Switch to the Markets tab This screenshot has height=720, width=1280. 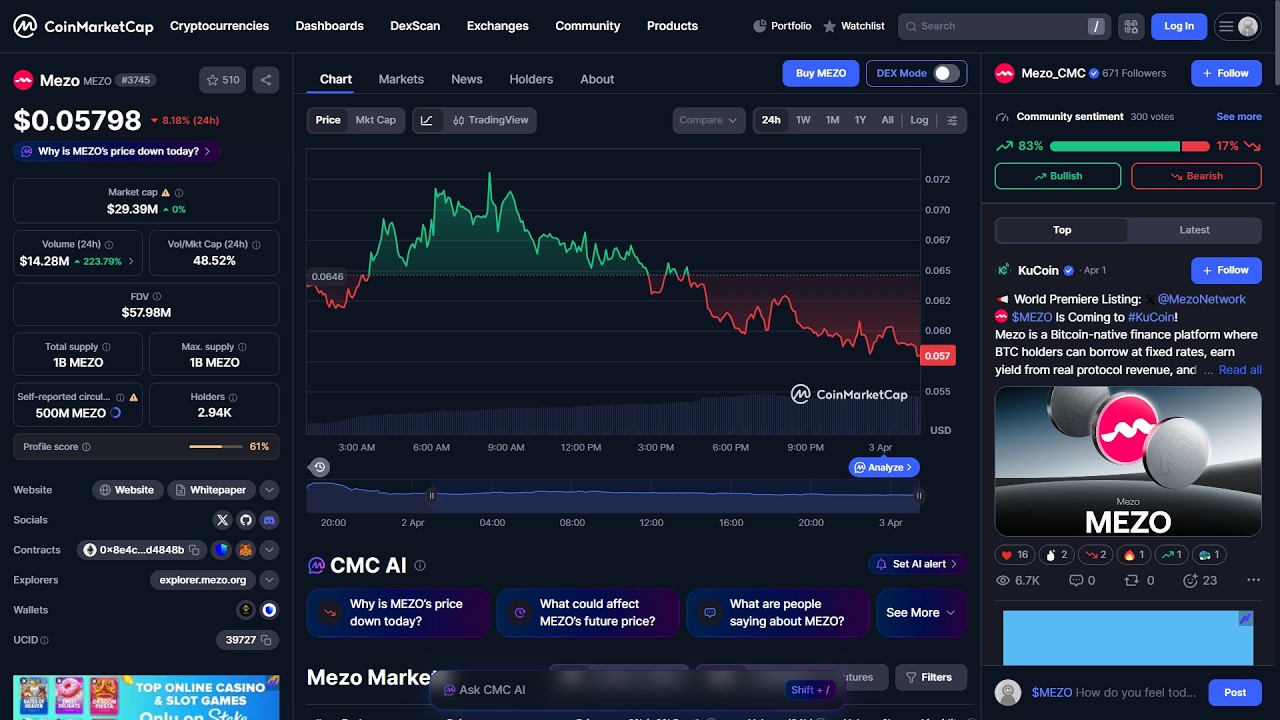(x=401, y=79)
